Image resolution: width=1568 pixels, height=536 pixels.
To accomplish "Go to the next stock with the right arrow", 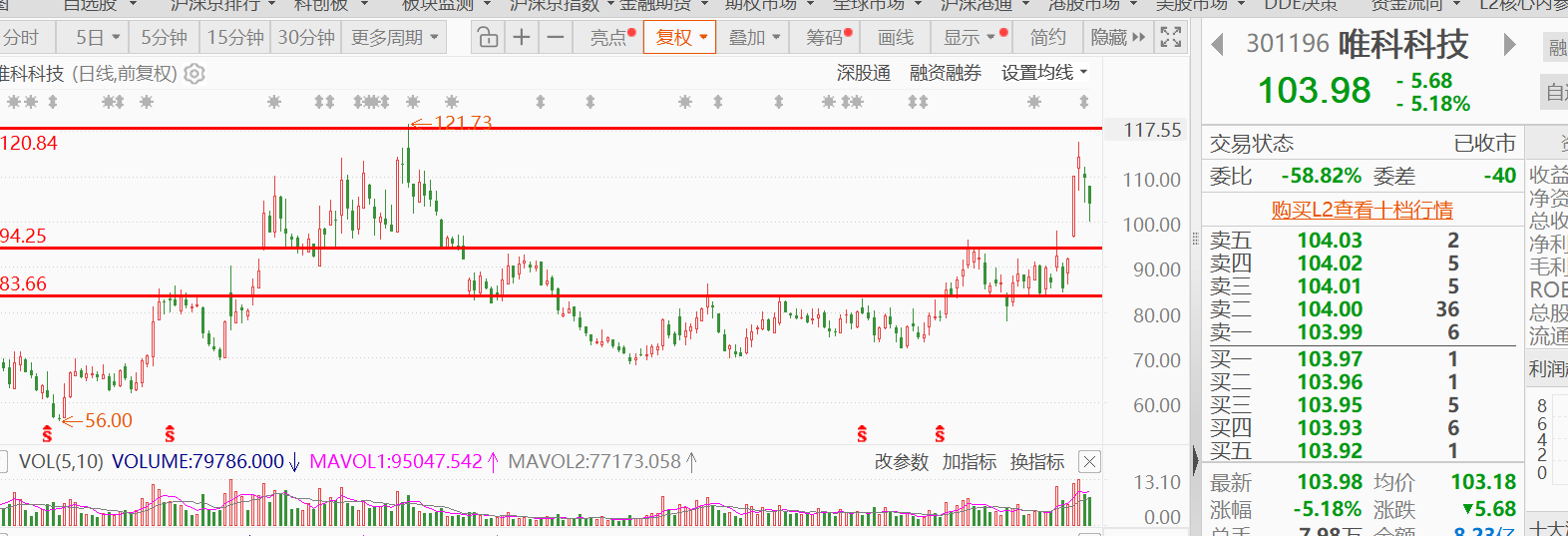I will [x=1510, y=45].
